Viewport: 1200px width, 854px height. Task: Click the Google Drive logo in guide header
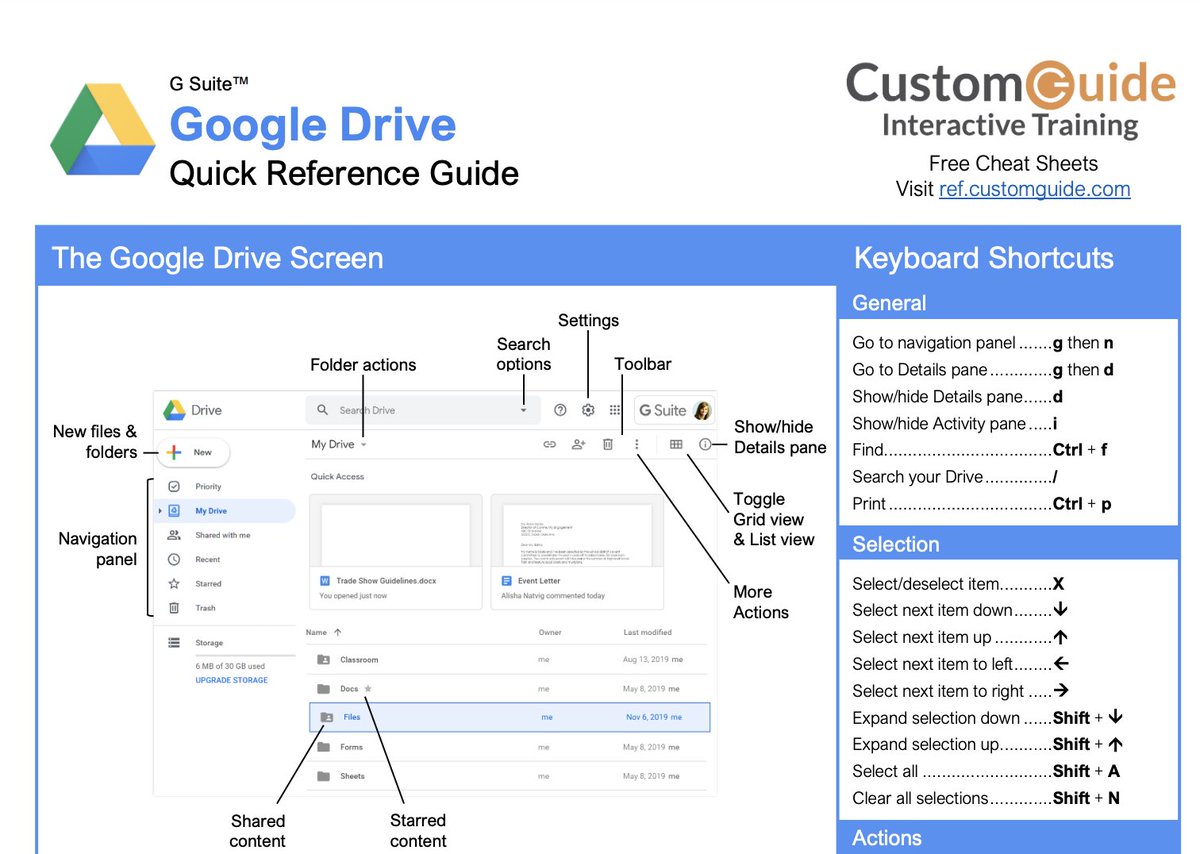103,130
